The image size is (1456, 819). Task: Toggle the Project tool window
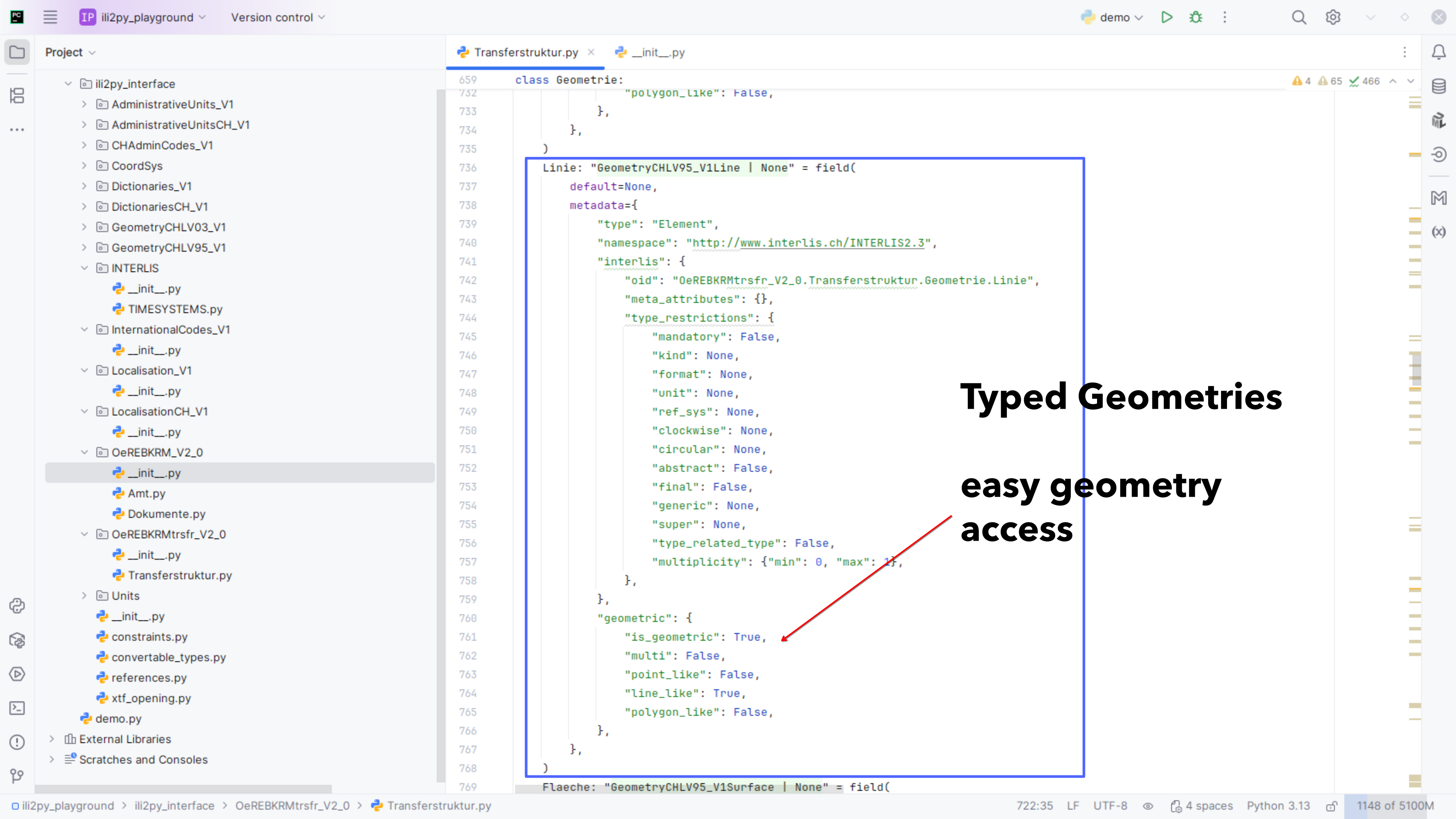coord(17,53)
